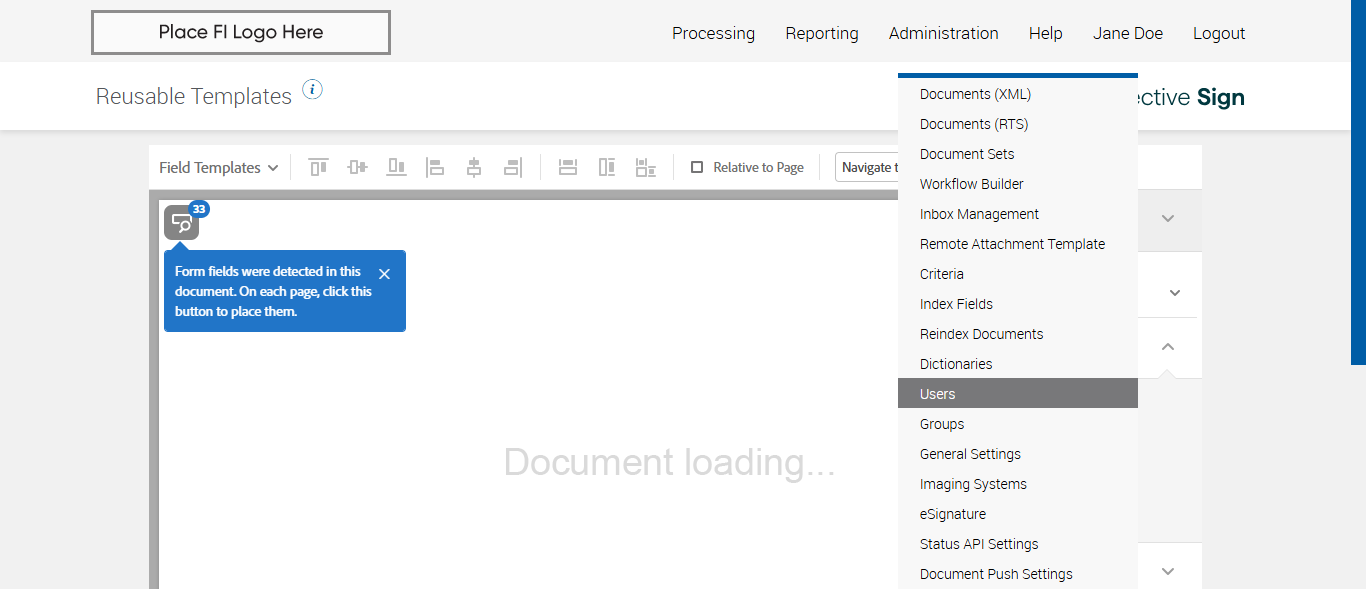
Task: Click the align right edges icon
Action: [513, 167]
